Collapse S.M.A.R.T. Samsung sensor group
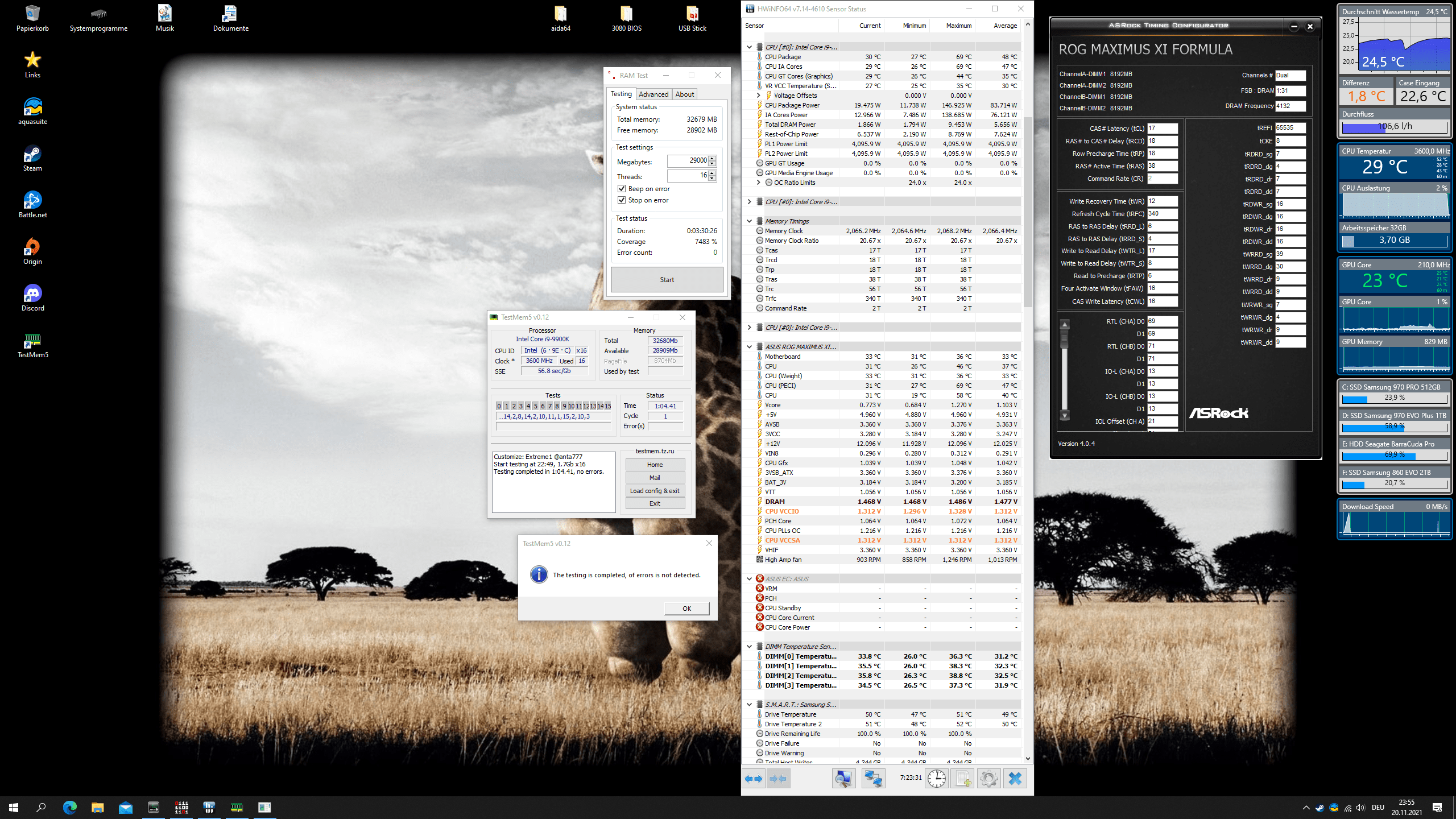1456x819 pixels. pyautogui.click(x=750, y=705)
